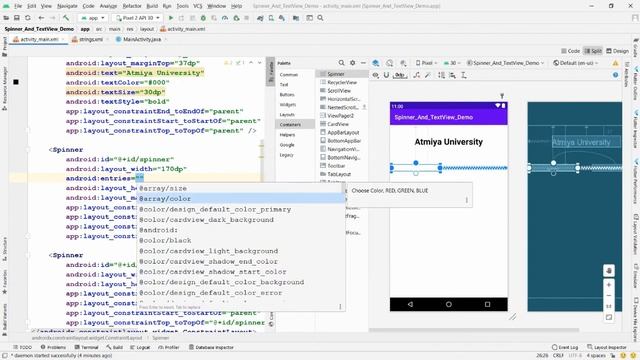The height and width of the screenshot is (360, 640).
Task: Switch to Code view mode
Action: click(x=571, y=51)
